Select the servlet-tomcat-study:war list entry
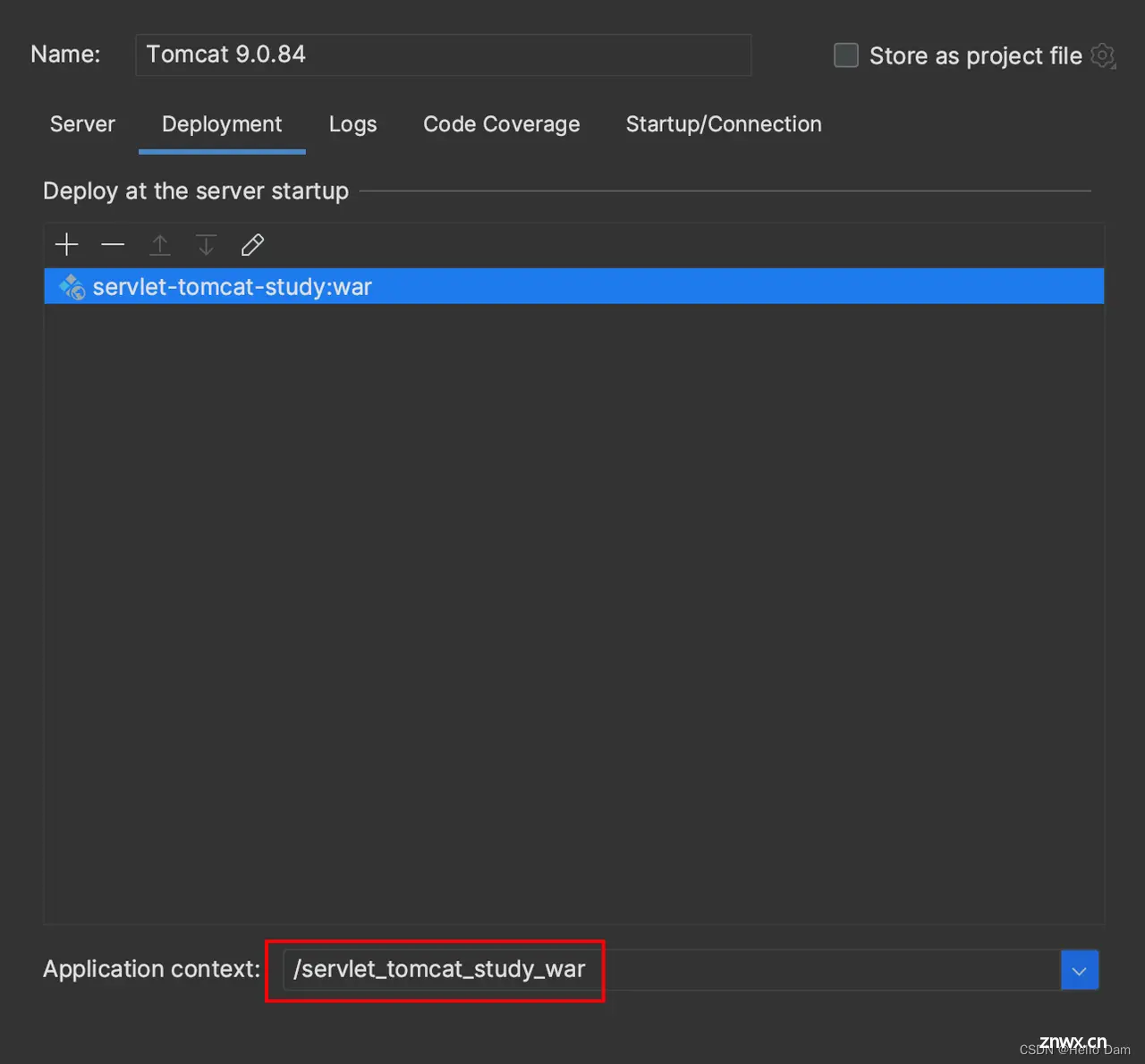 (x=574, y=286)
